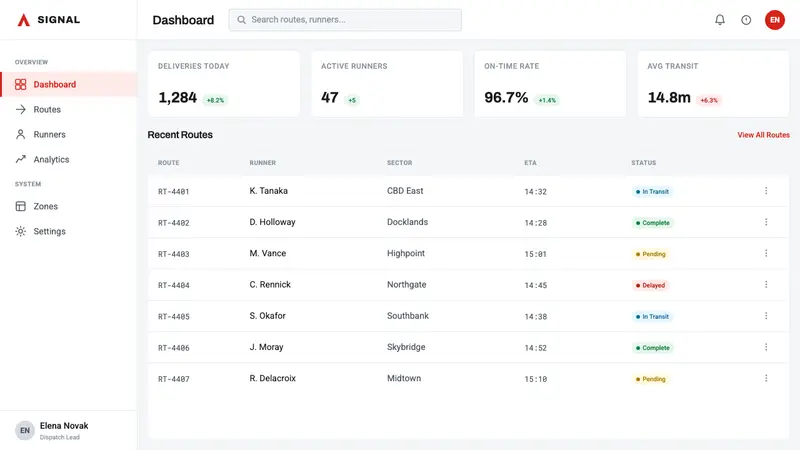Click Pending status for RT-4407
The image size is (800, 450).
pyautogui.click(x=651, y=379)
